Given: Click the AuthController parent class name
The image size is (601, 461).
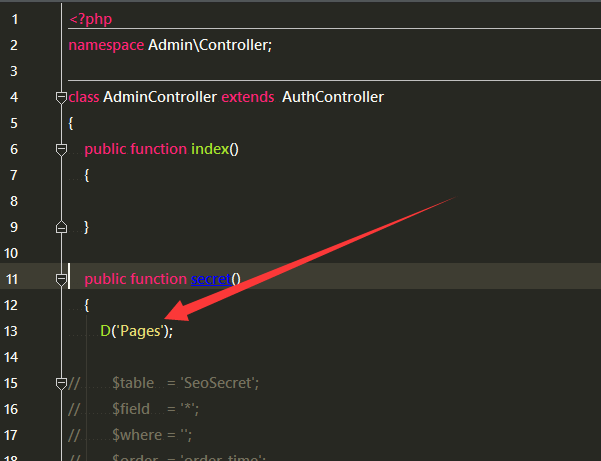Looking at the screenshot, I should (332, 97).
